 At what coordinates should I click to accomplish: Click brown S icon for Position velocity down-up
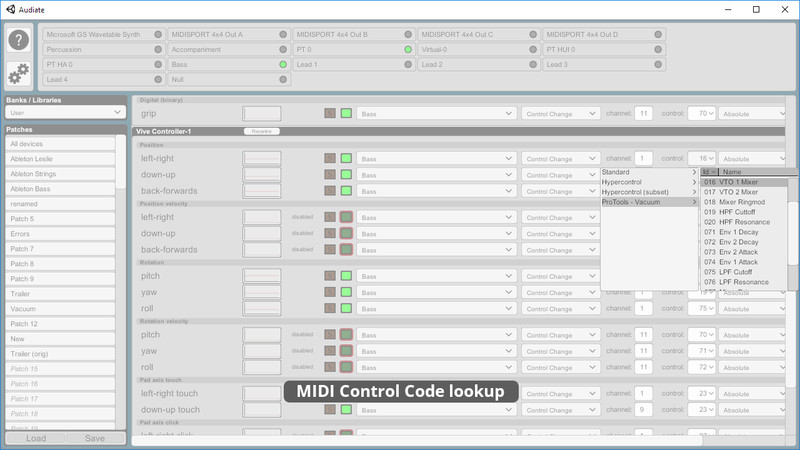point(330,233)
